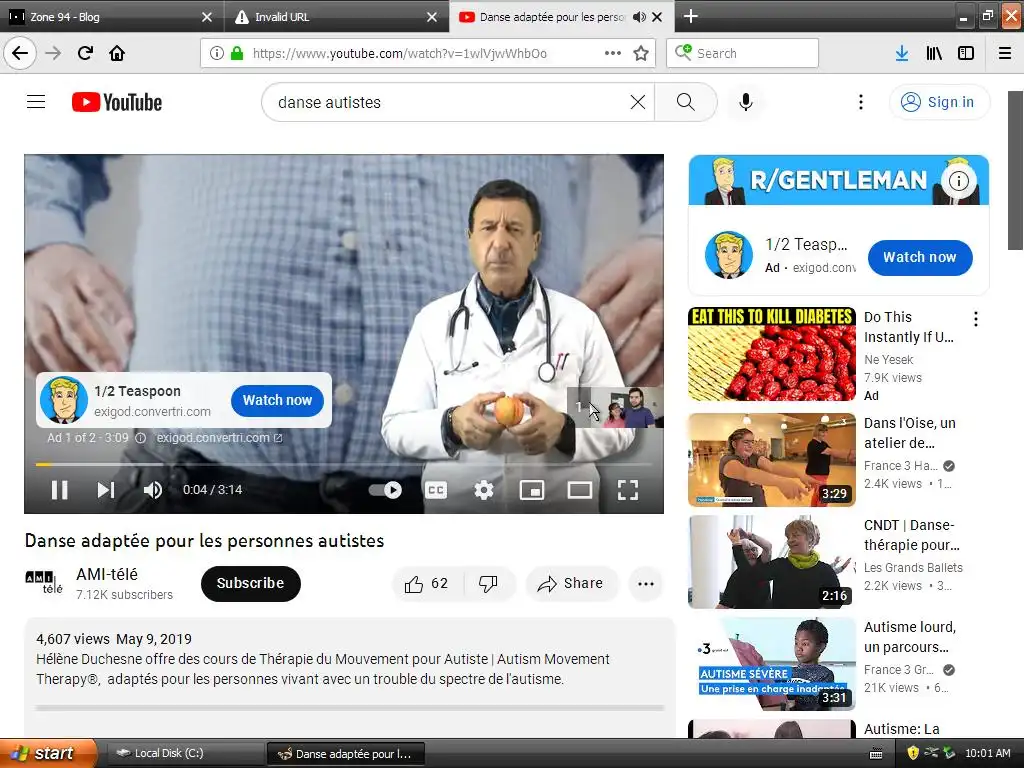Open Dans l'Oise atelier video thumbnail
1024x768 pixels.
[771, 460]
